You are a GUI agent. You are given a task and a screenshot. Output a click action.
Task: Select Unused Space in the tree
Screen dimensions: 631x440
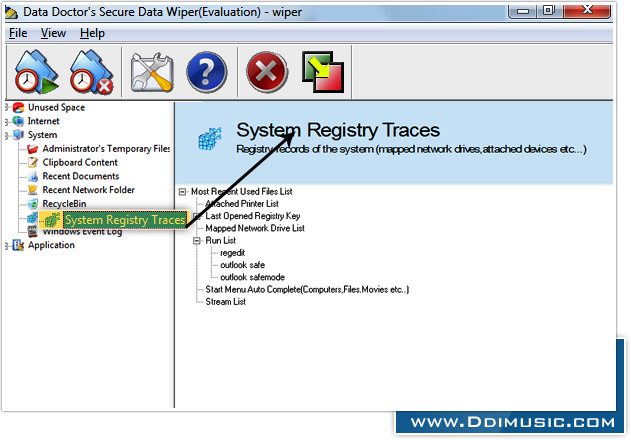point(56,107)
